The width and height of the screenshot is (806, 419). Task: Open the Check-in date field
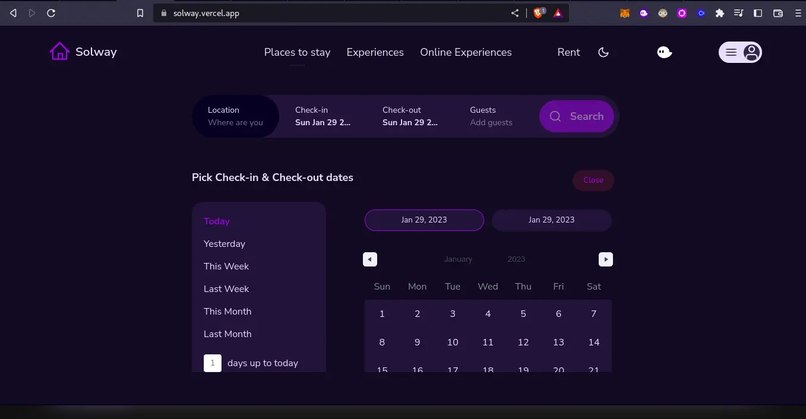(x=323, y=116)
